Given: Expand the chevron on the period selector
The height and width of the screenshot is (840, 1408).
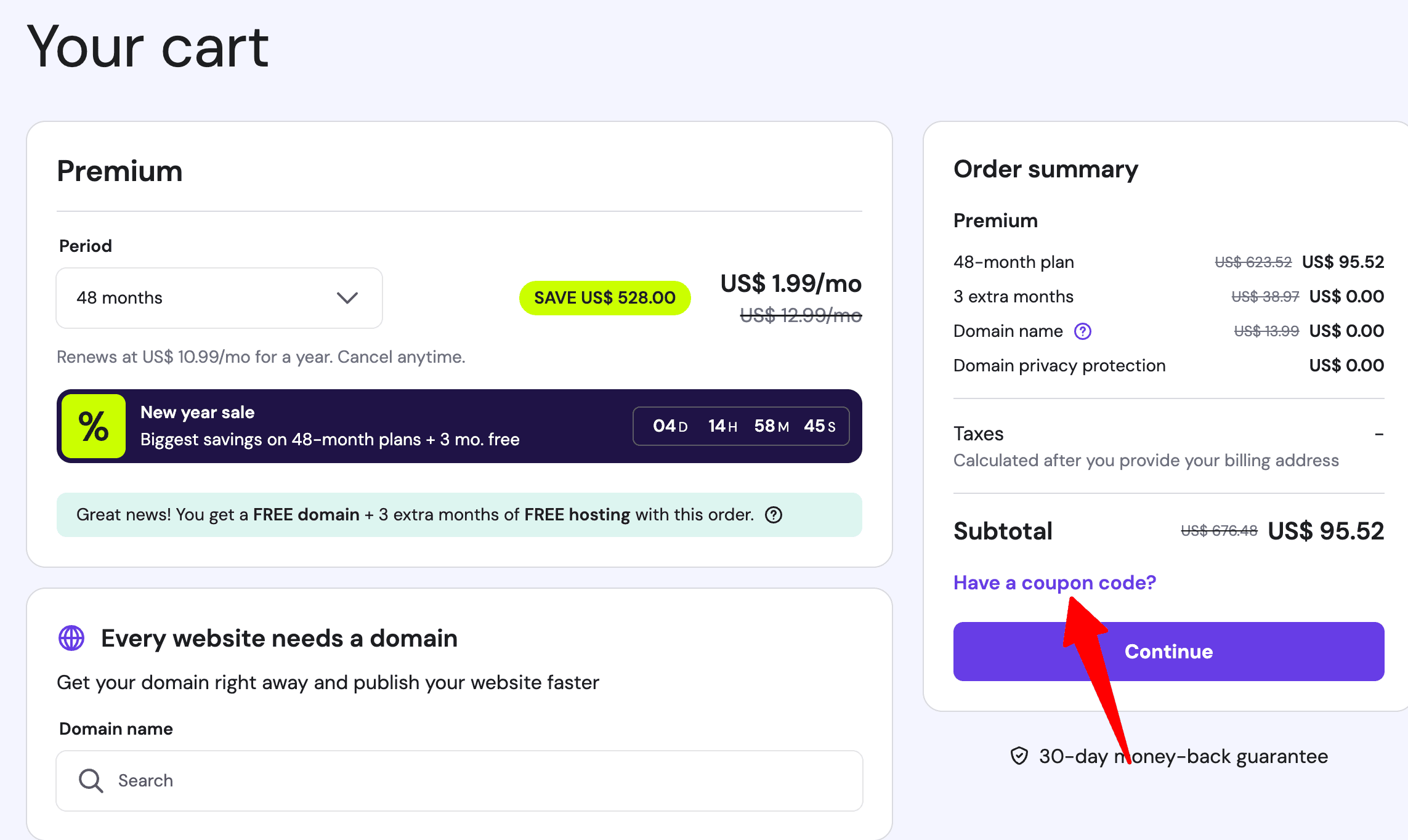Looking at the screenshot, I should pos(347,298).
